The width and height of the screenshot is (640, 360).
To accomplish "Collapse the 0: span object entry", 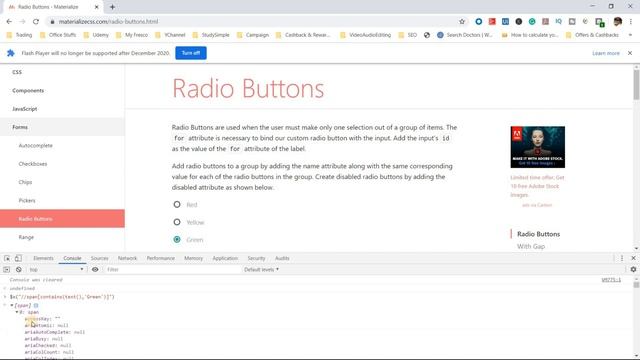I will (x=17, y=312).
